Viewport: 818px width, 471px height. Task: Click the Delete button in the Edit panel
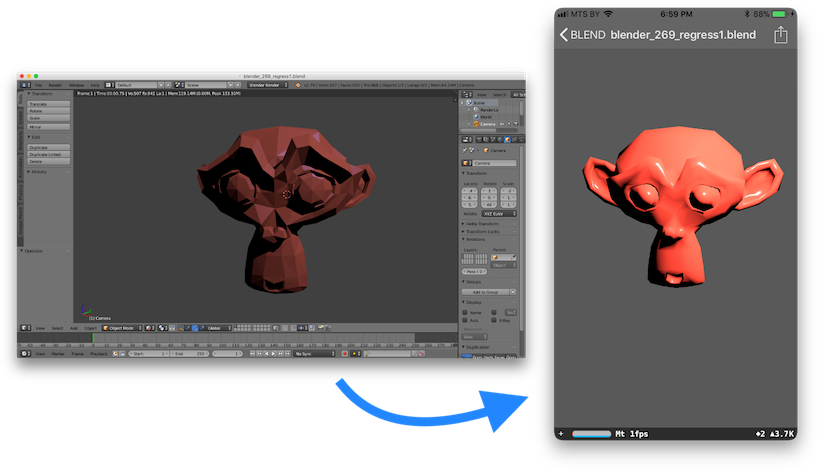point(49,162)
